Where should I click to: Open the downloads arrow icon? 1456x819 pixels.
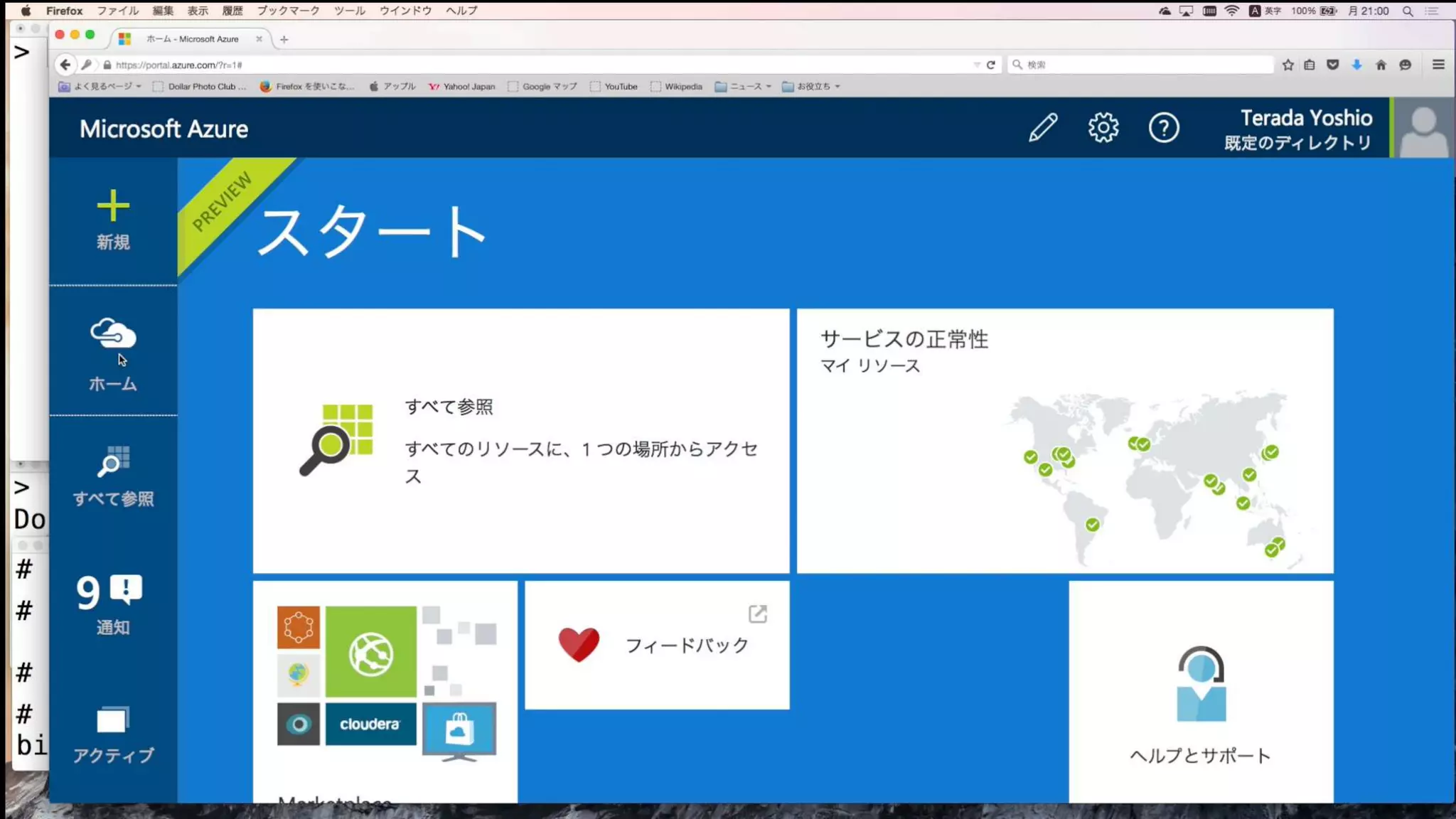click(1356, 65)
